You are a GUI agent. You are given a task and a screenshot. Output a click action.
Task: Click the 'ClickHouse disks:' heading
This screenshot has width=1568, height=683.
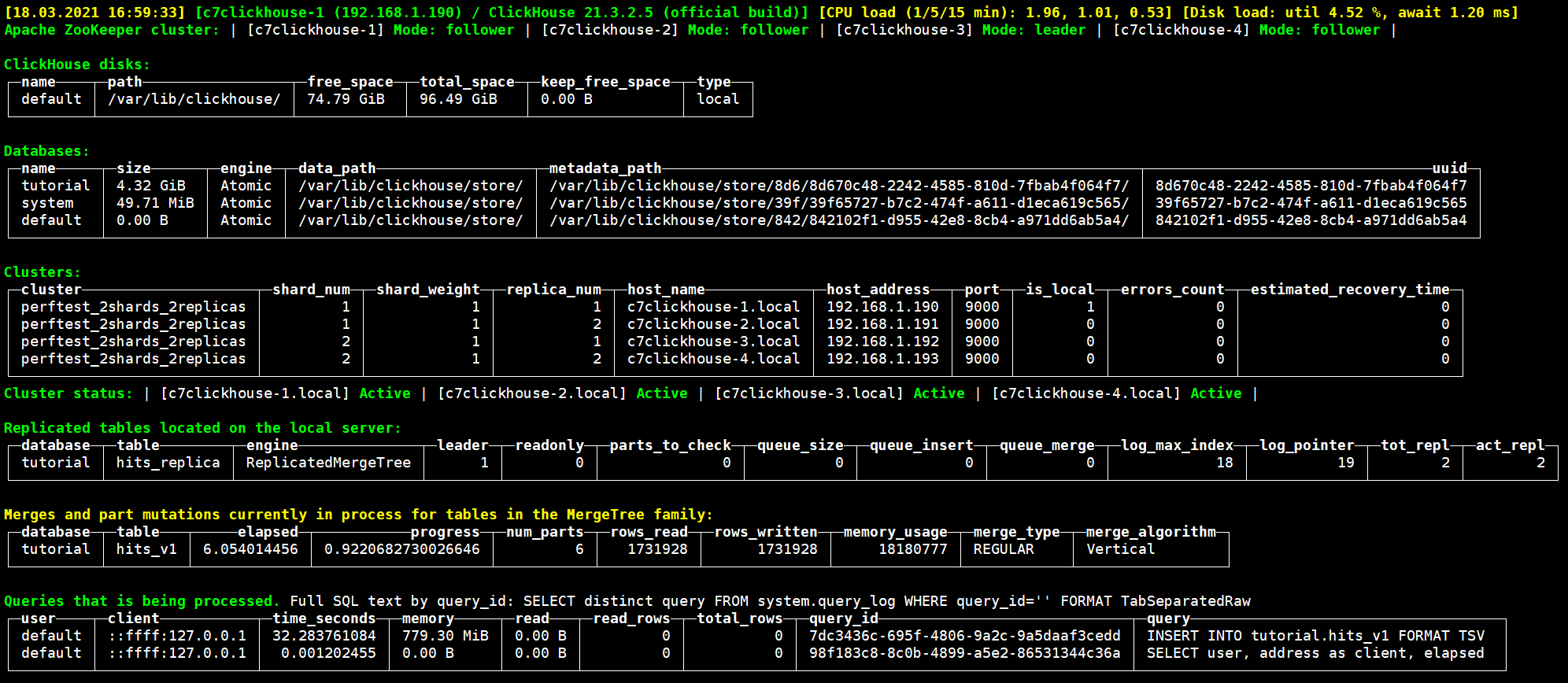[77, 65]
